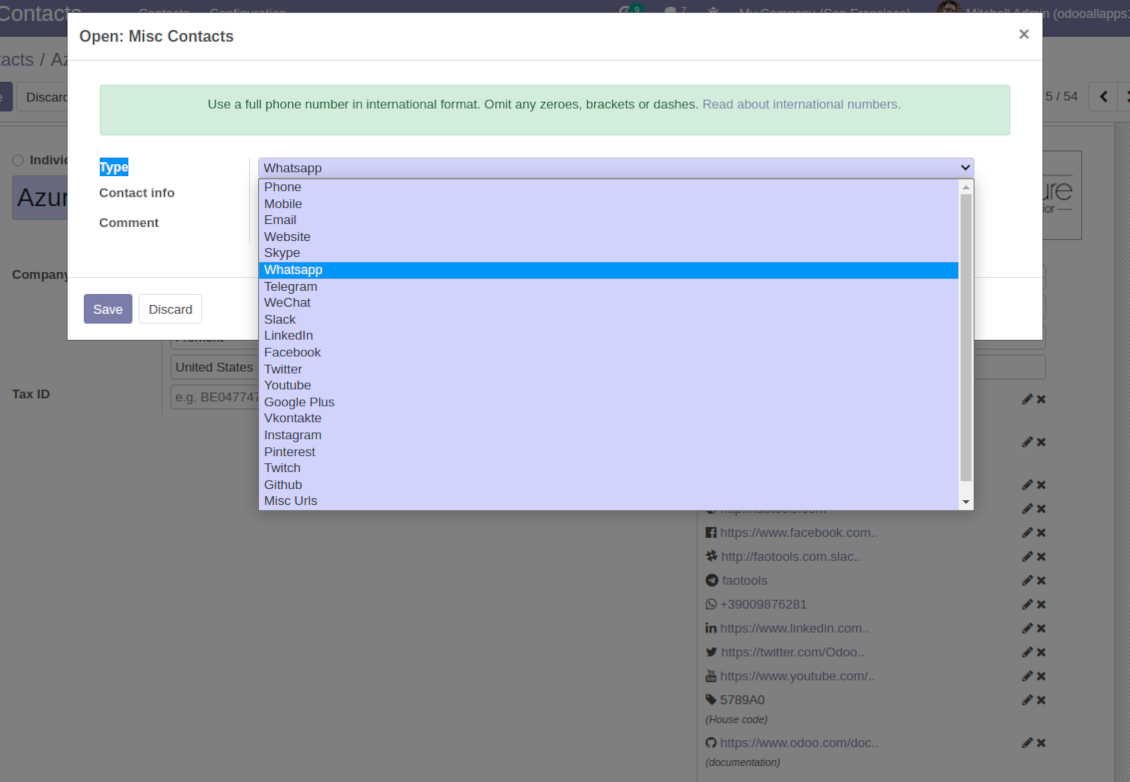Click the United States country field
Screen dimensions: 1130x782
pos(214,368)
